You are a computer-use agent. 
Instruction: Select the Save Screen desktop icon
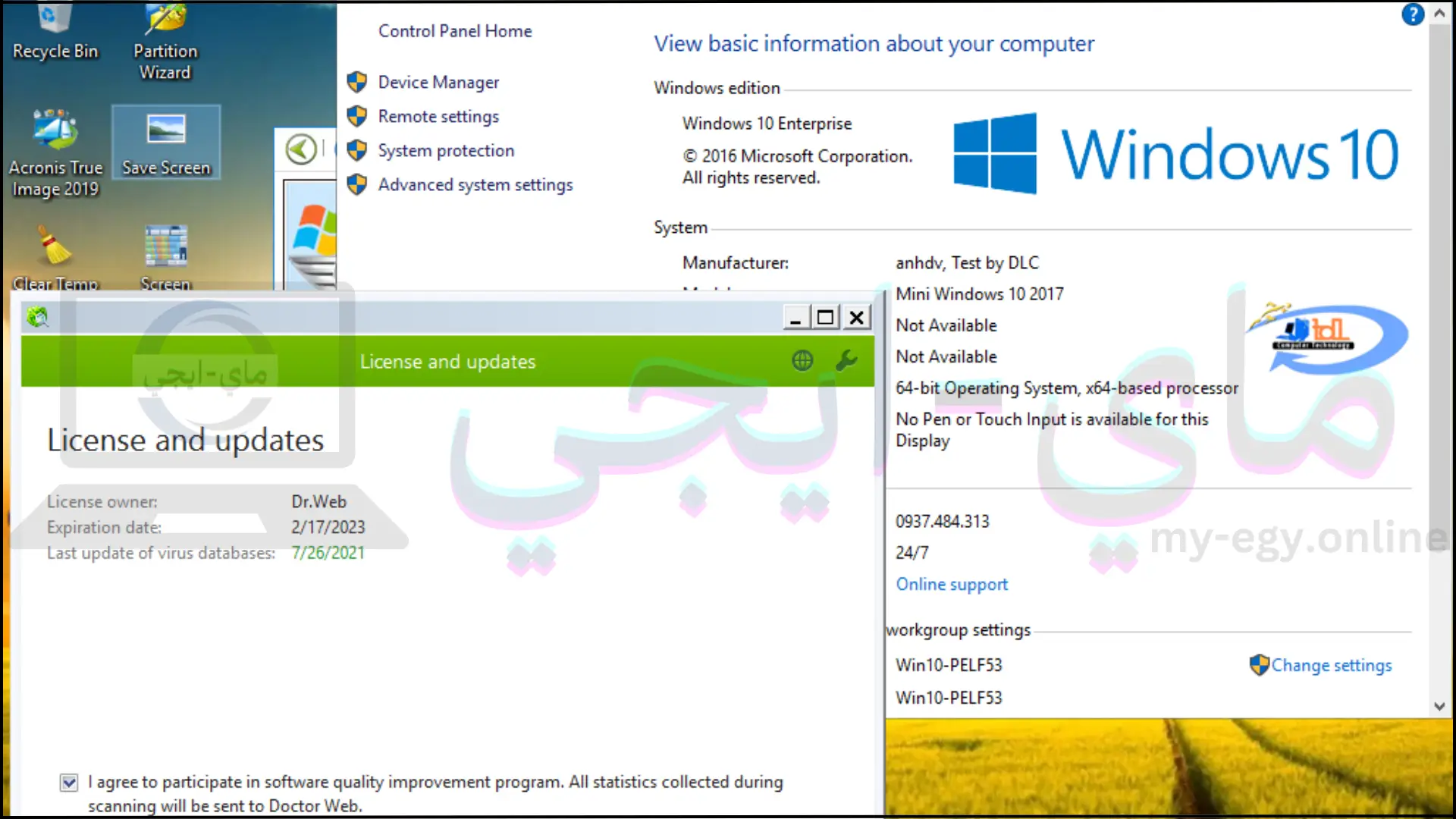tap(166, 143)
